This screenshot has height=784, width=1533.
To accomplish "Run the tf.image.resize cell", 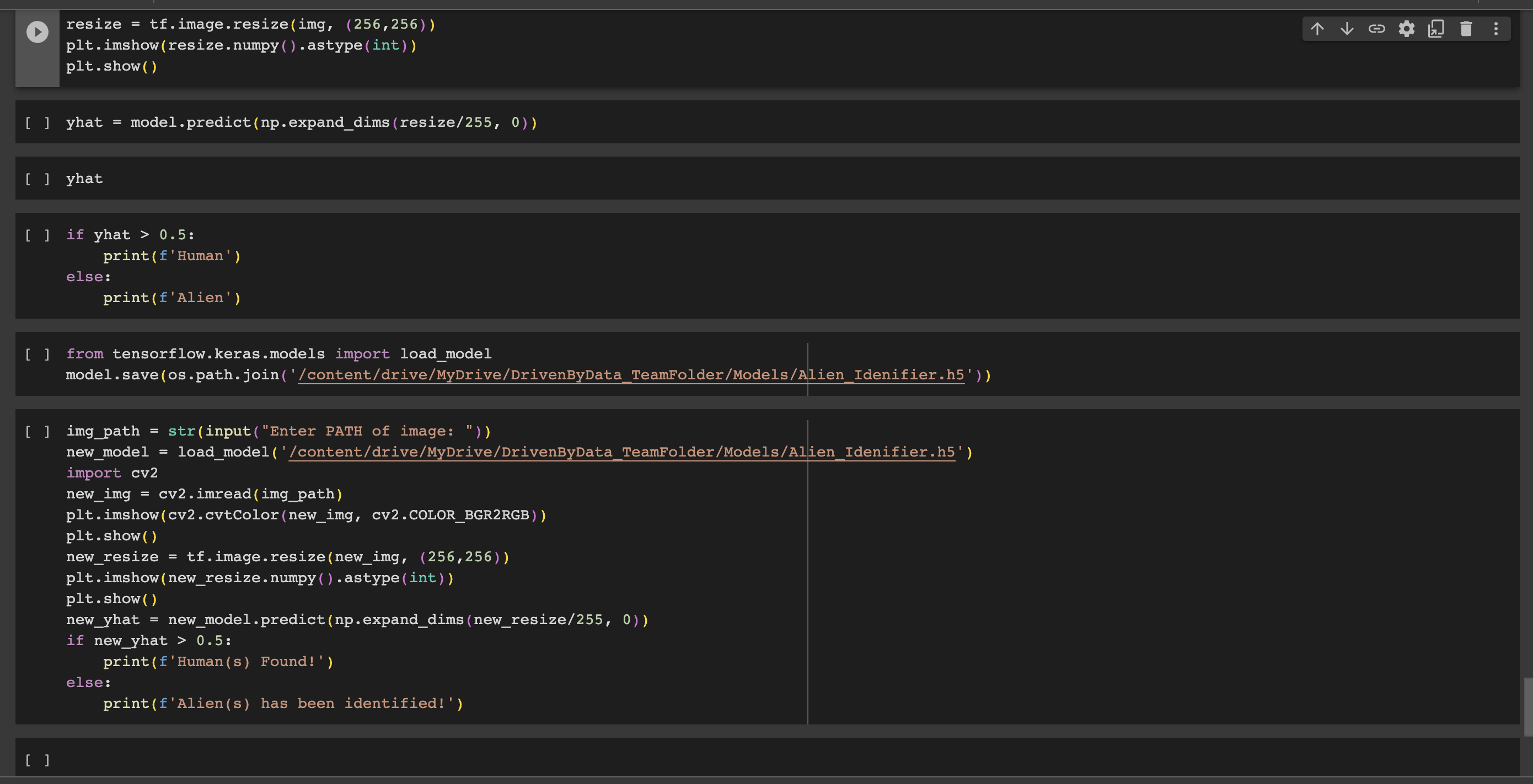I will [37, 31].
